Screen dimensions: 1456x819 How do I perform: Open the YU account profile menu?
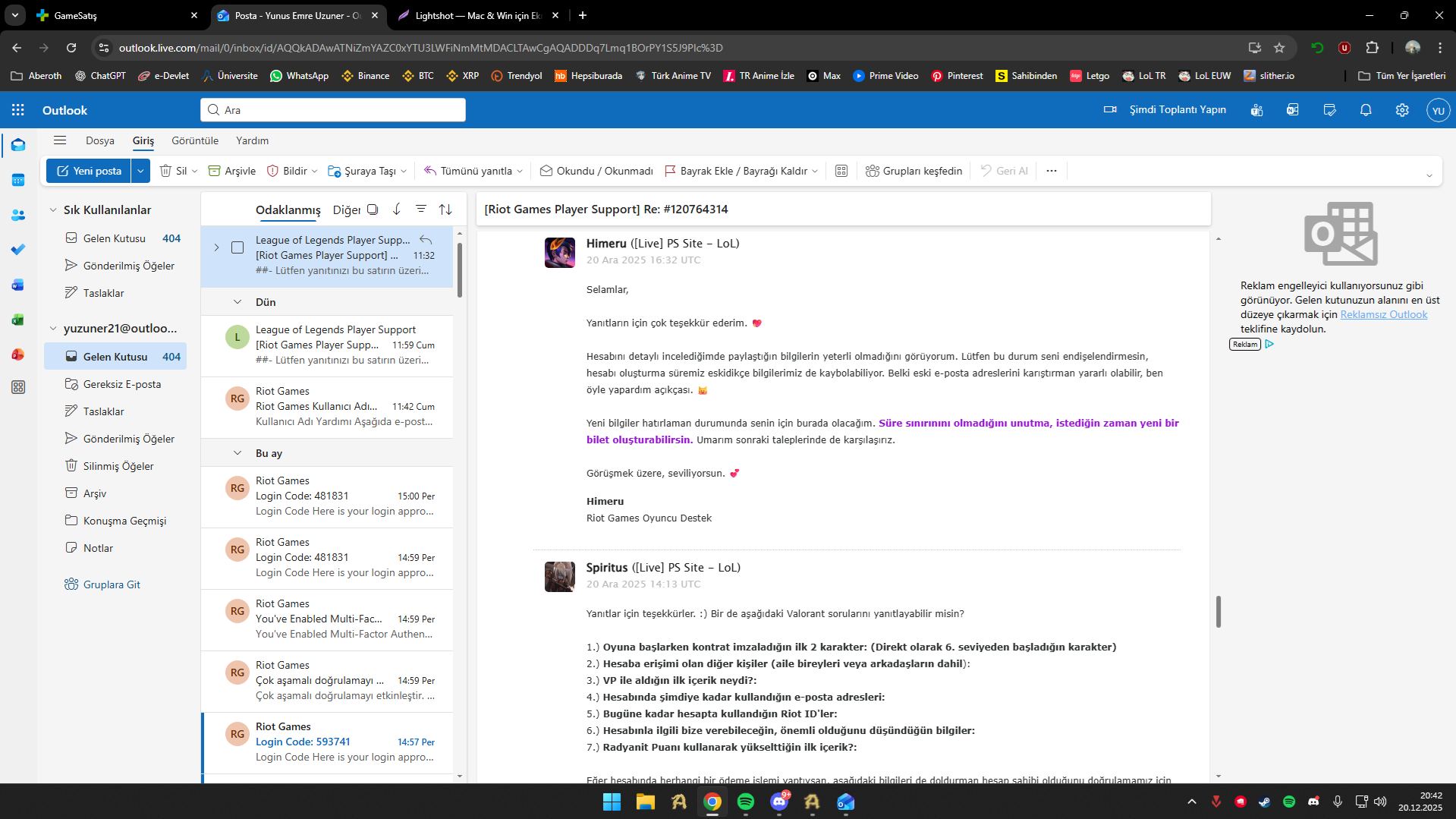1438,110
